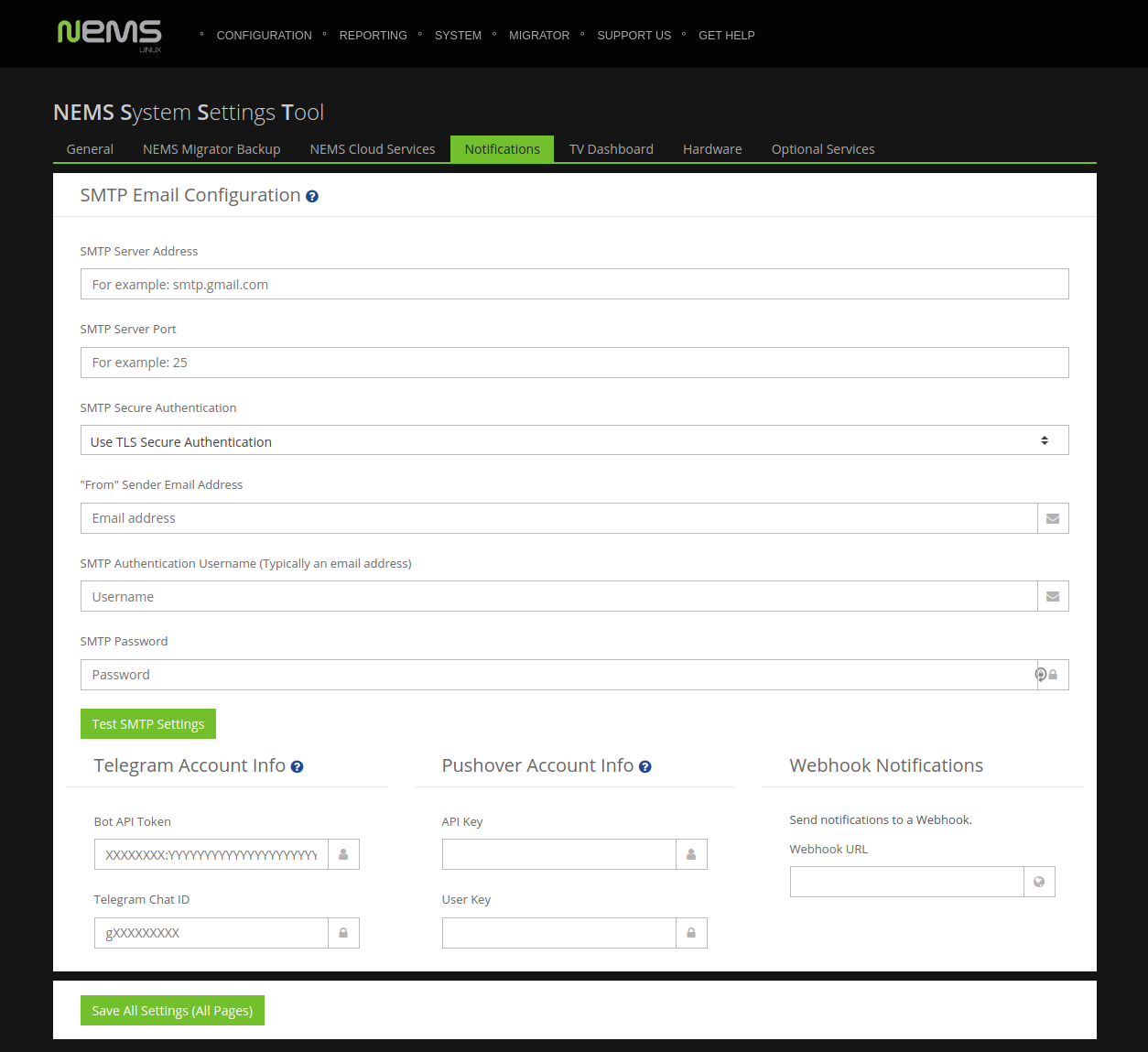Click Save All Settings (All Pages)
Viewport: 1148px width, 1052px height.
pos(172,1011)
